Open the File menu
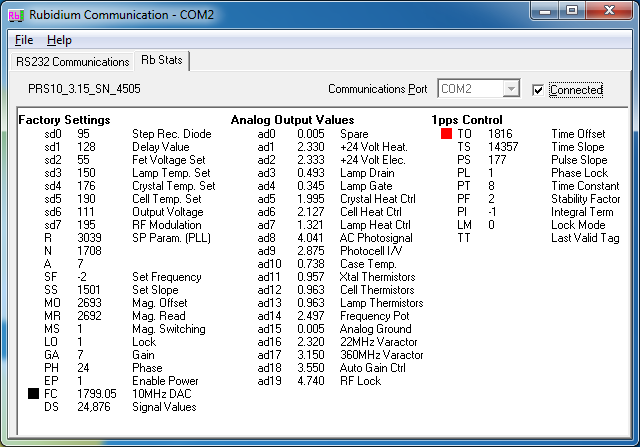The height and width of the screenshot is (447, 640). [x=24, y=40]
